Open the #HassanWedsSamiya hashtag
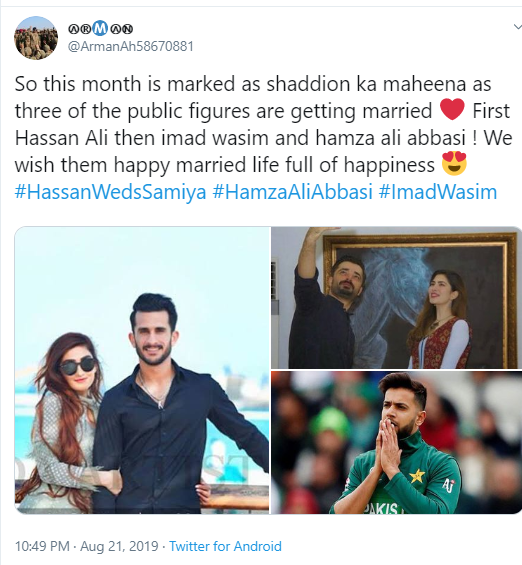Viewport: 522px width, 565px height. (110, 192)
